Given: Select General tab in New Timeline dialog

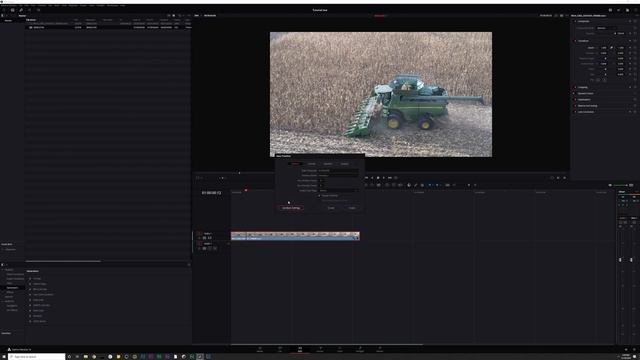Looking at the screenshot, I should [295, 164].
